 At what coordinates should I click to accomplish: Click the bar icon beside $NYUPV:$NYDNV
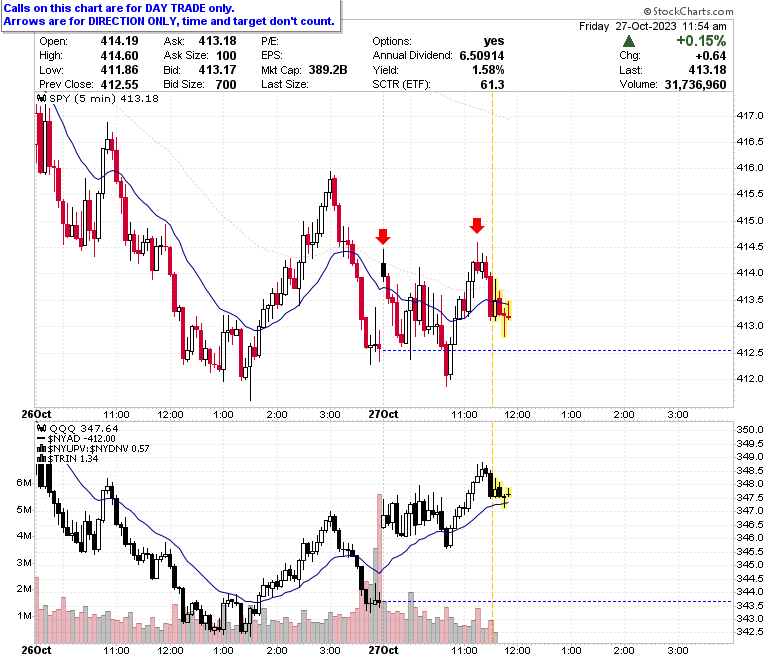tap(42, 449)
